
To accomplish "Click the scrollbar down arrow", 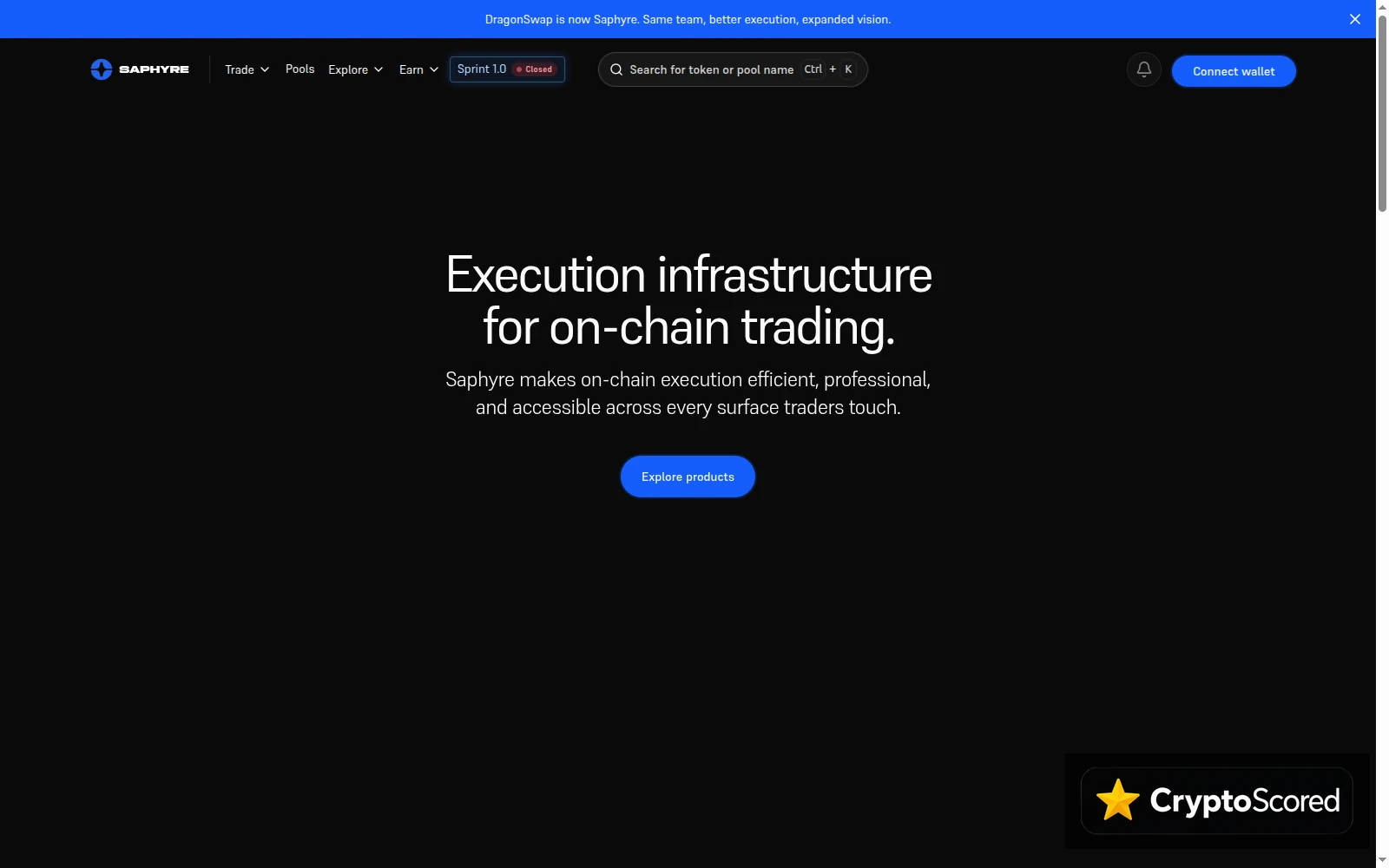I will (1382, 861).
